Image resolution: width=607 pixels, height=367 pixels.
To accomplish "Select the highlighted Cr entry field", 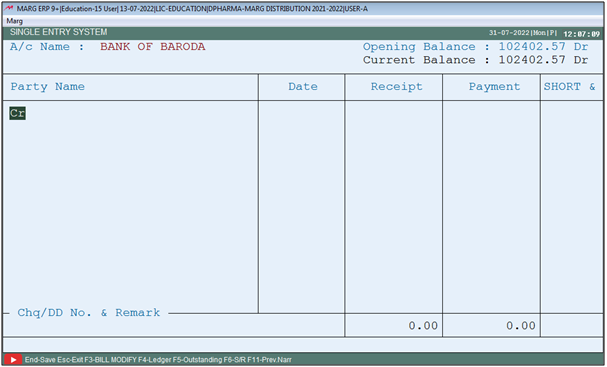I will point(17,113).
